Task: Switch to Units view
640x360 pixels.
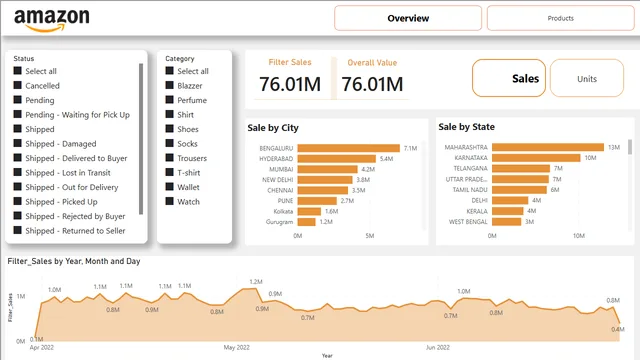Action: click(x=587, y=78)
